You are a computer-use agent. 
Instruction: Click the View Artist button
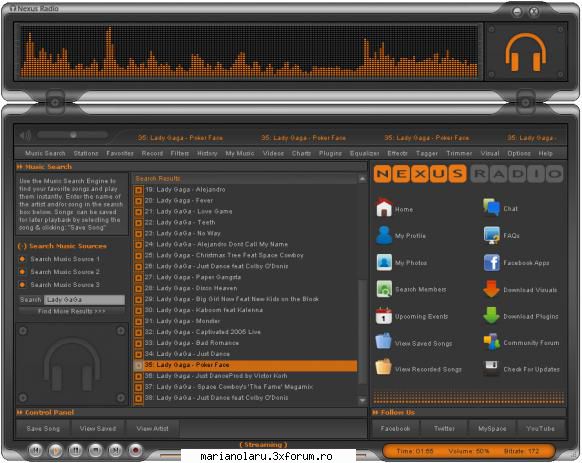(x=153, y=428)
